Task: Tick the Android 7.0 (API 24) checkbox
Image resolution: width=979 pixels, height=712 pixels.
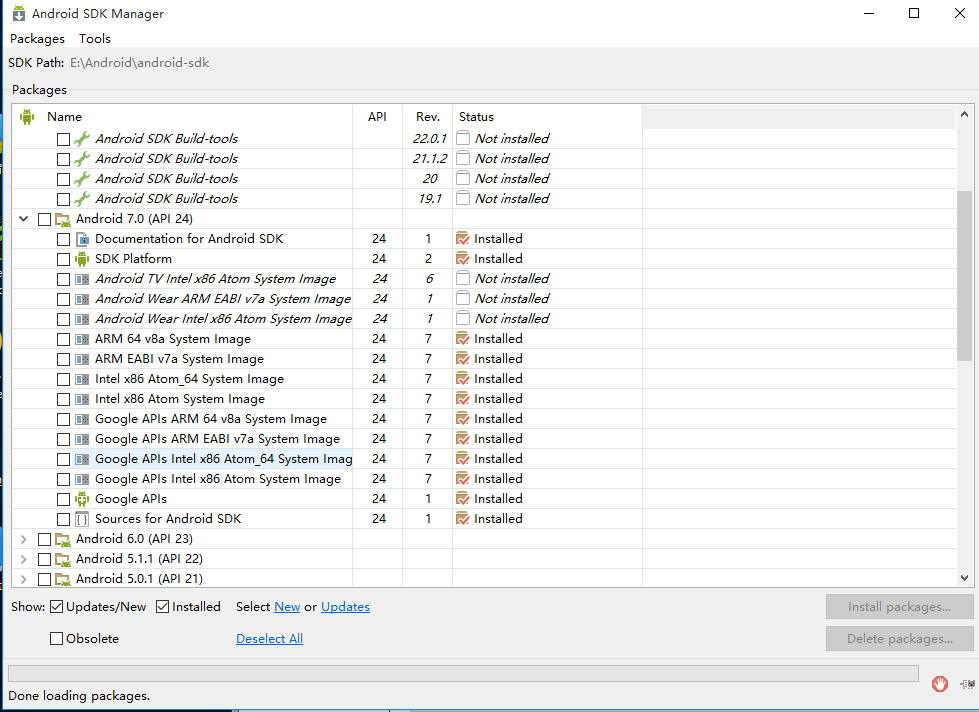Action: pos(44,219)
